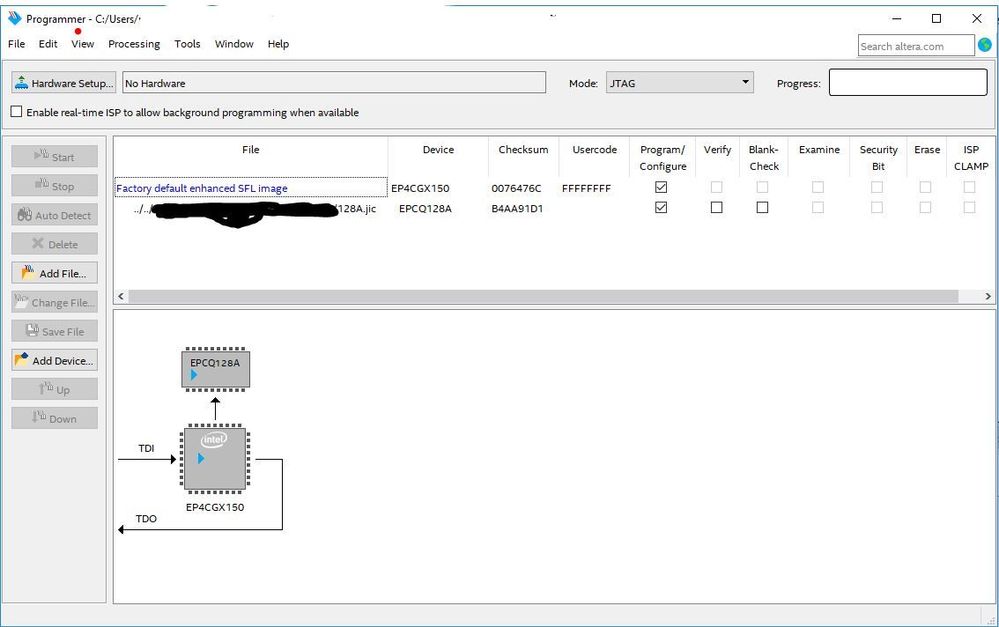
Task: Toggle Blank-Check checkbox for EP4CGX150 row
Action: tap(762, 187)
